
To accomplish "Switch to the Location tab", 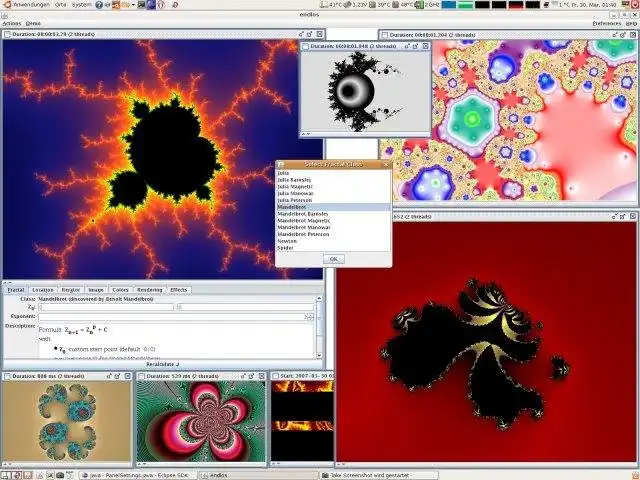I will coord(43,290).
